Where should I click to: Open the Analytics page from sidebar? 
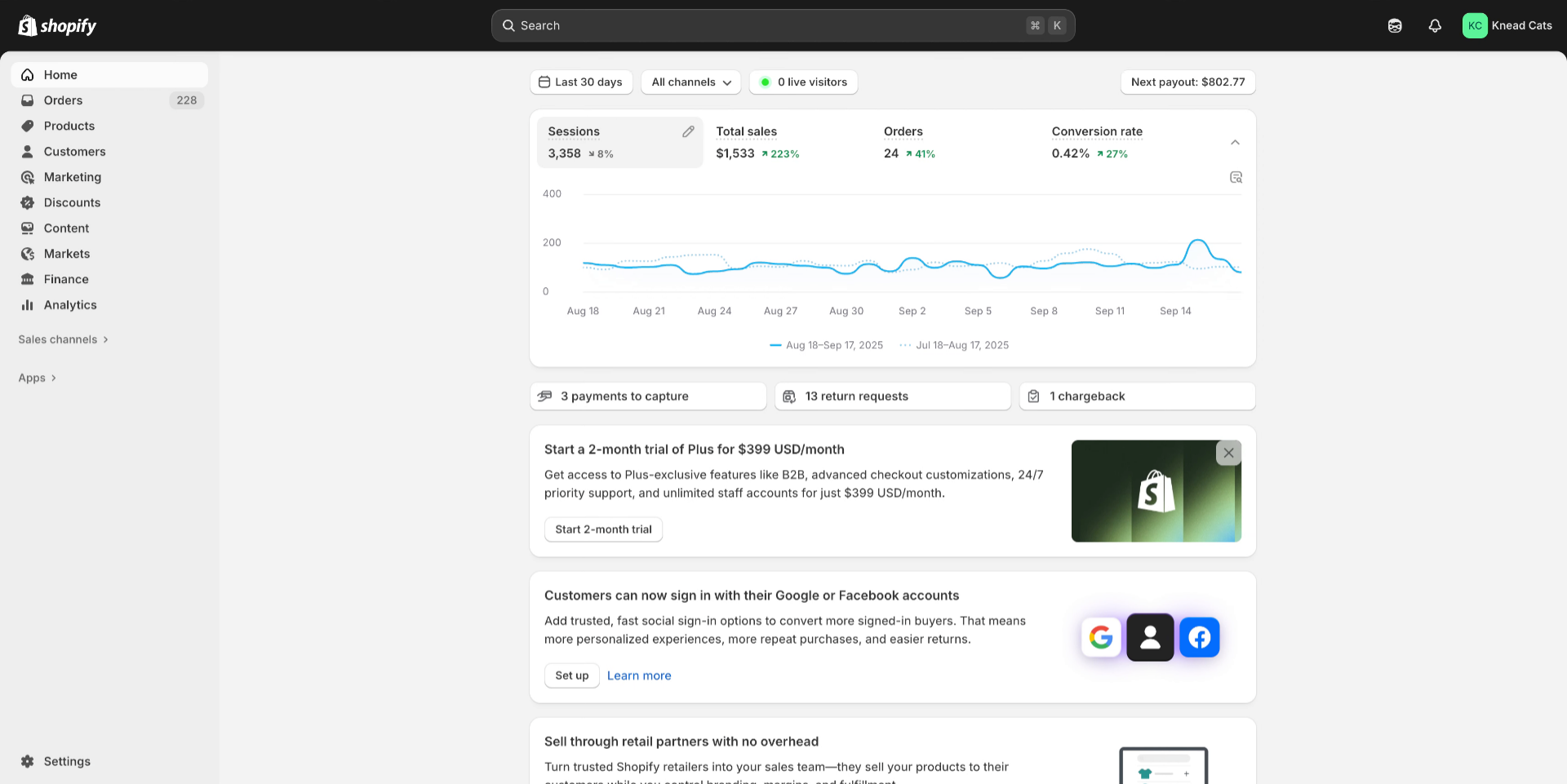tap(70, 305)
